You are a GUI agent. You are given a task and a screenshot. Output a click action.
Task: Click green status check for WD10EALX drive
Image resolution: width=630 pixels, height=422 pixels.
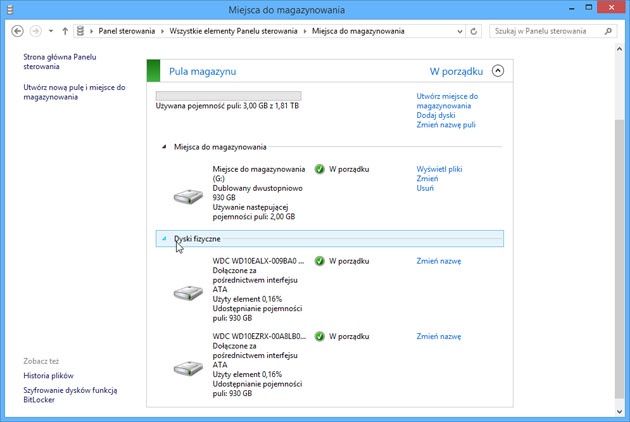[320, 261]
